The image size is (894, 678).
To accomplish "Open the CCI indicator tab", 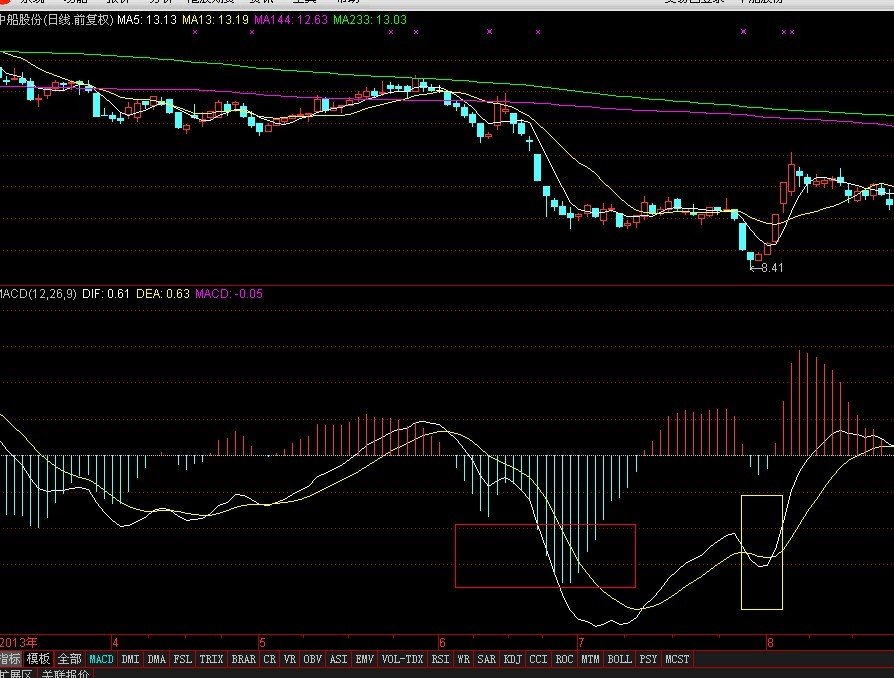I will click(538, 659).
